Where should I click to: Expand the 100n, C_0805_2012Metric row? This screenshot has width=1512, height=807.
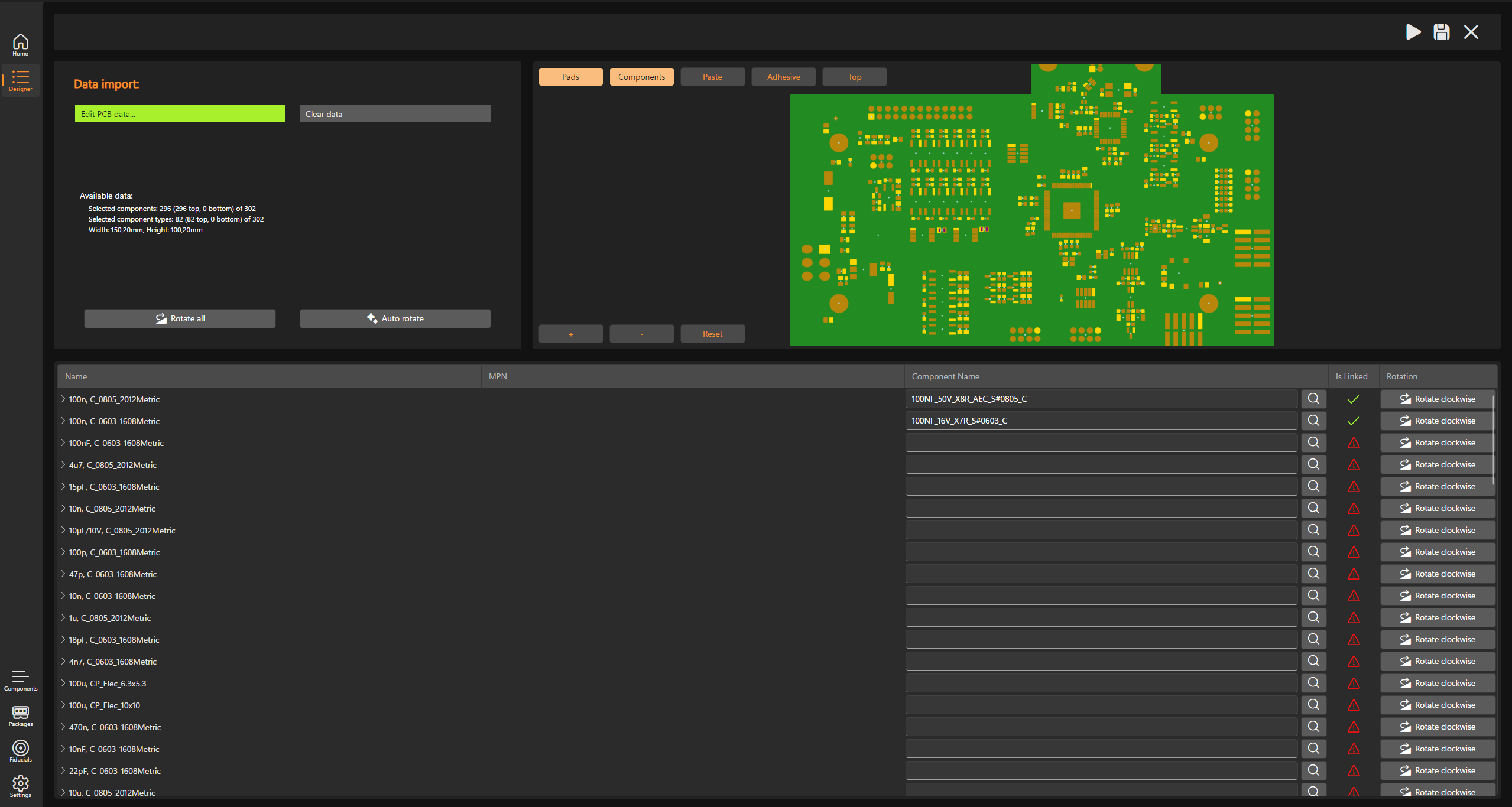pyautogui.click(x=63, y=399)
